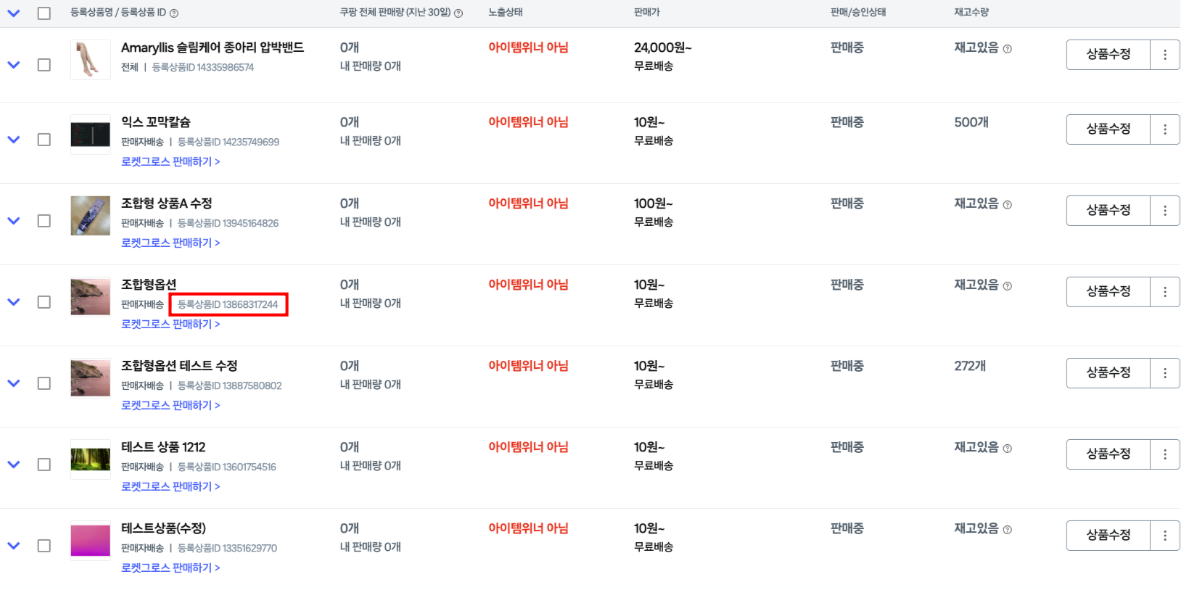Open the three-dot menu for 테스트상품(수정)
Screen dimensions: 1186x589
click(x=1165, y=535)
